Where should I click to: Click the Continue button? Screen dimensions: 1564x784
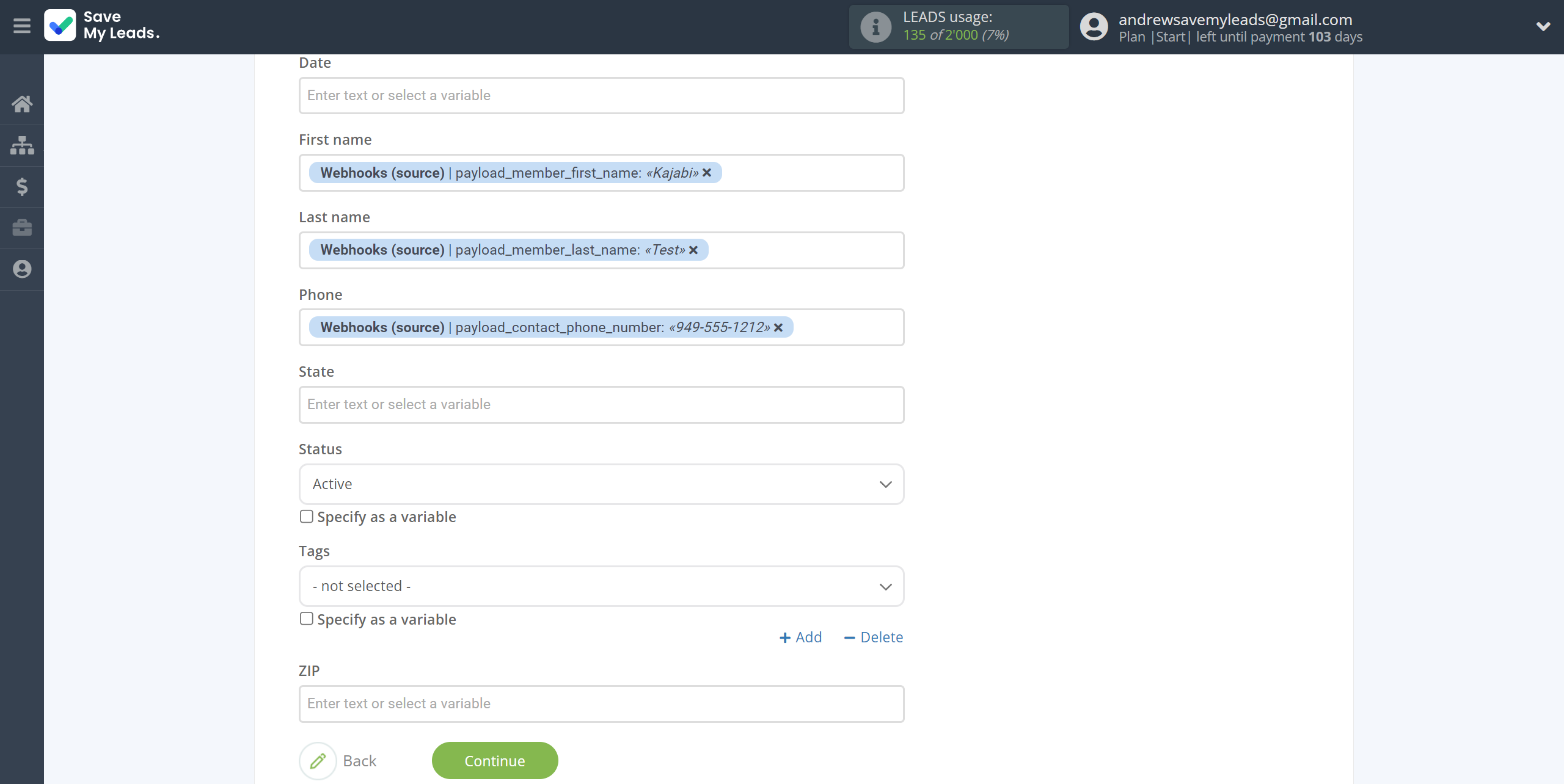[495, 761]
